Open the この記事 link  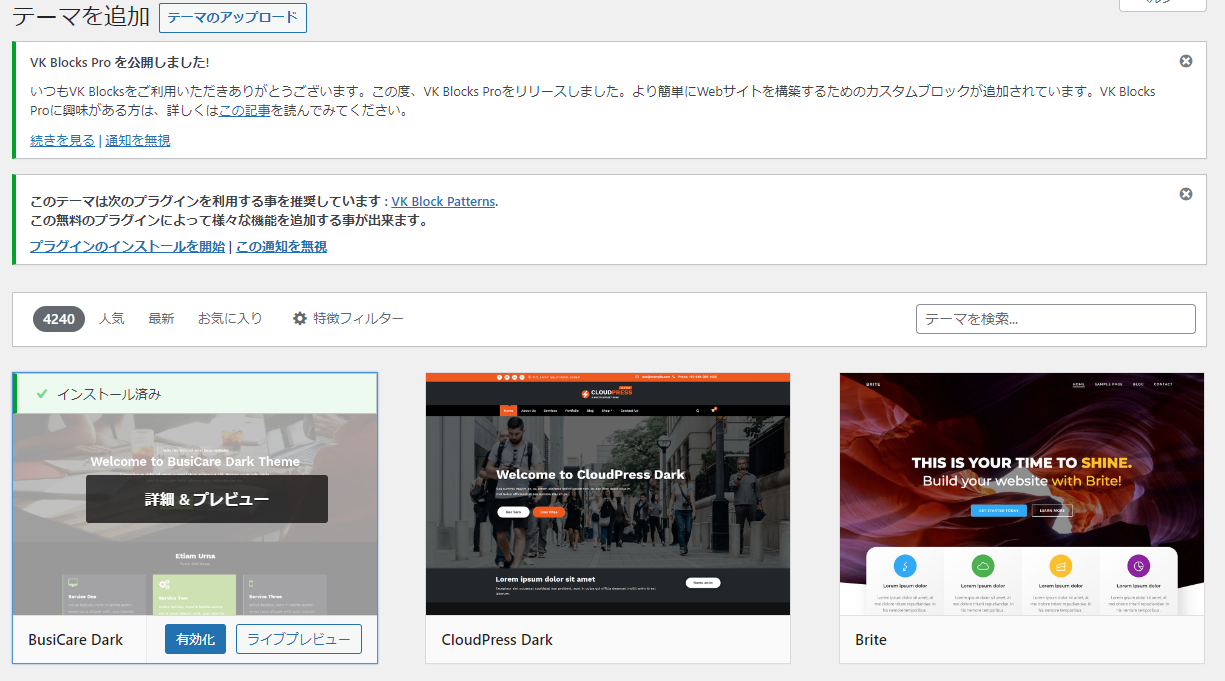pyautogui.click(x=245, y=111)
